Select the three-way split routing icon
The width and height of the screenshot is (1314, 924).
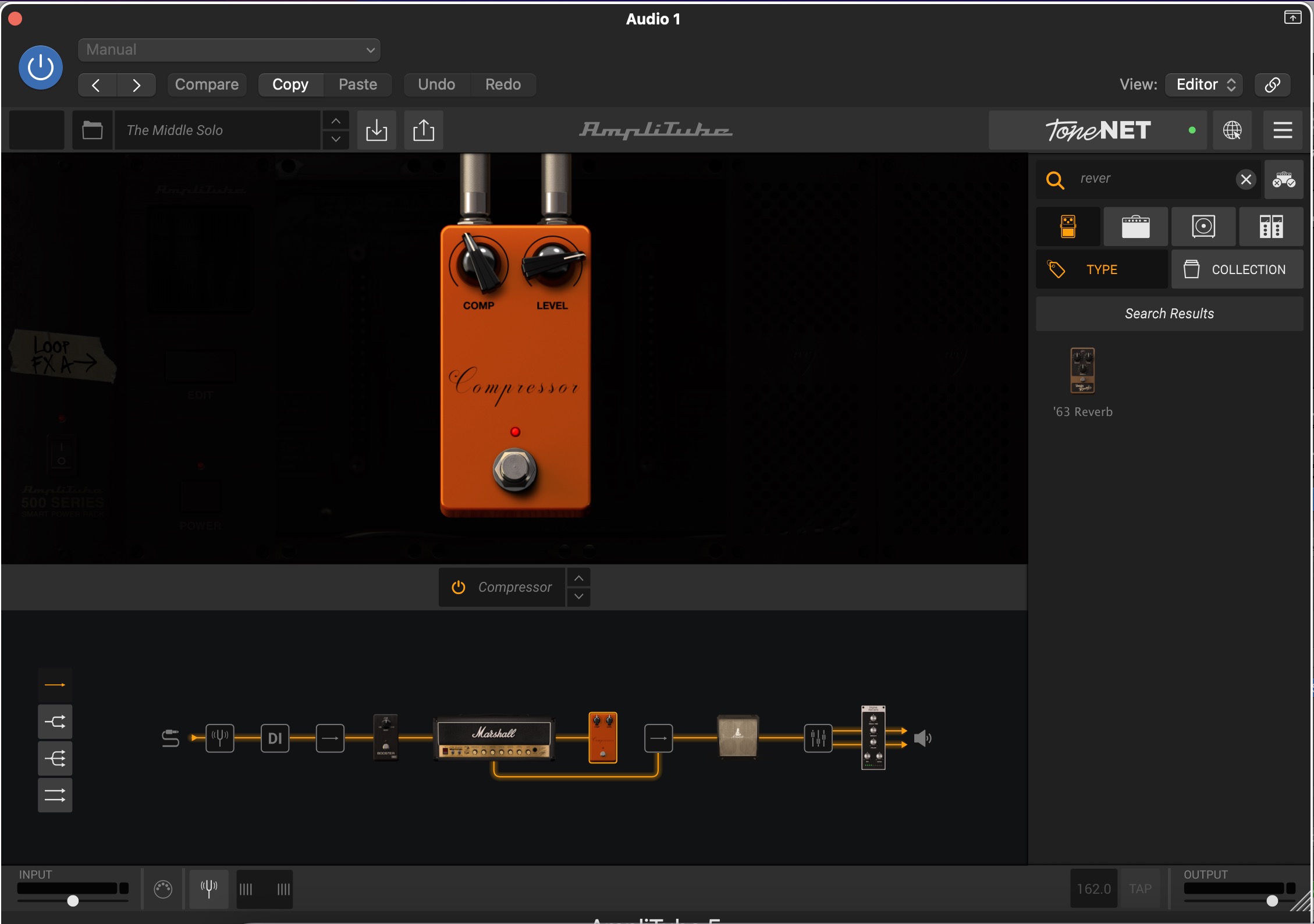(55, 759)
